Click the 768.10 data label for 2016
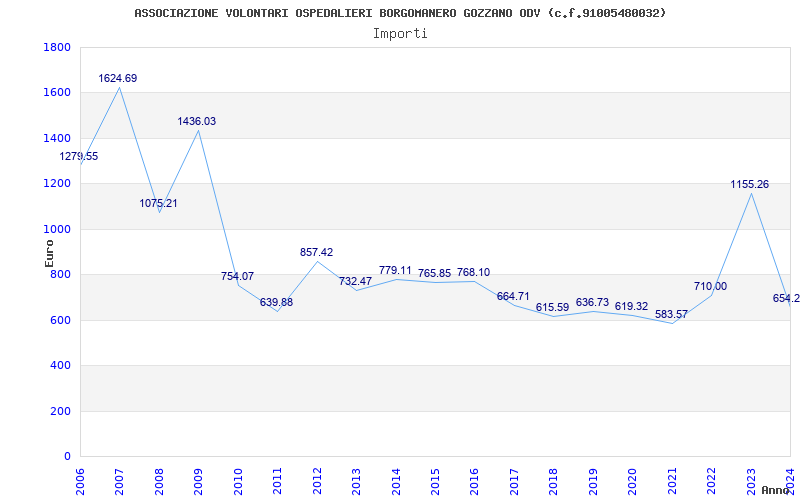This screenshot has width=800, height=500. [473, 272]
